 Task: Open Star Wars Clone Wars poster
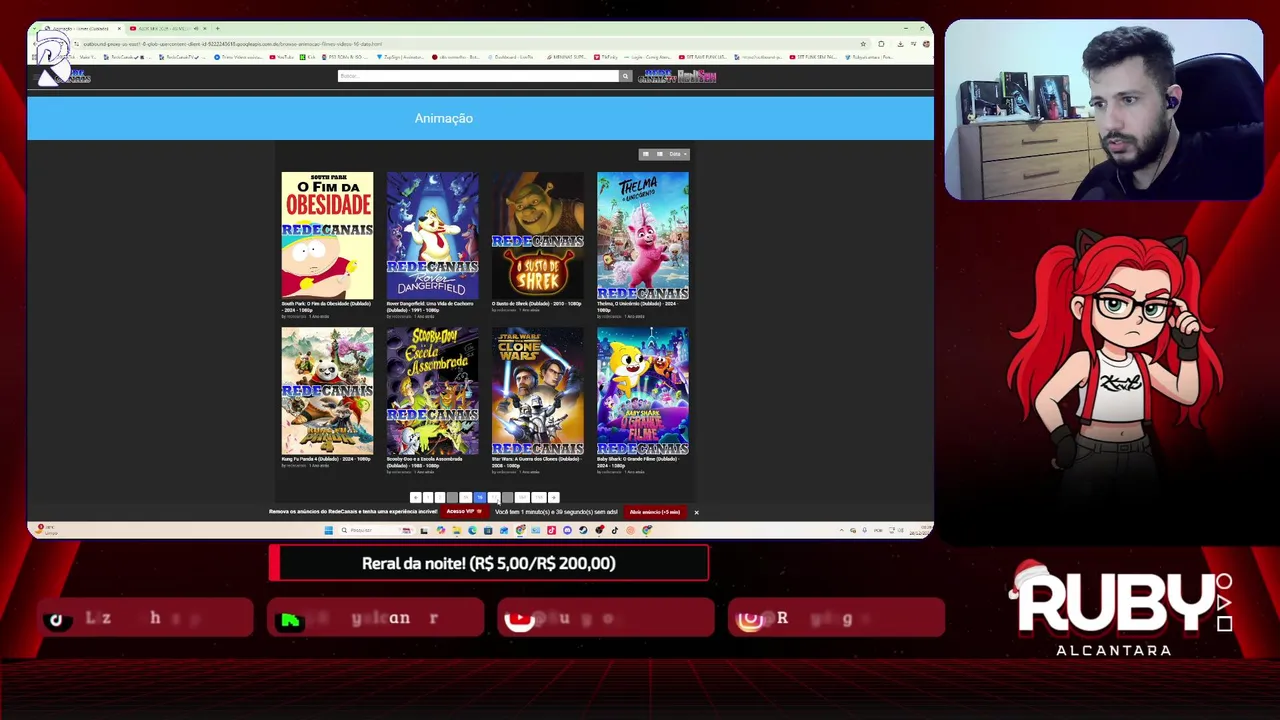[537, 391]
